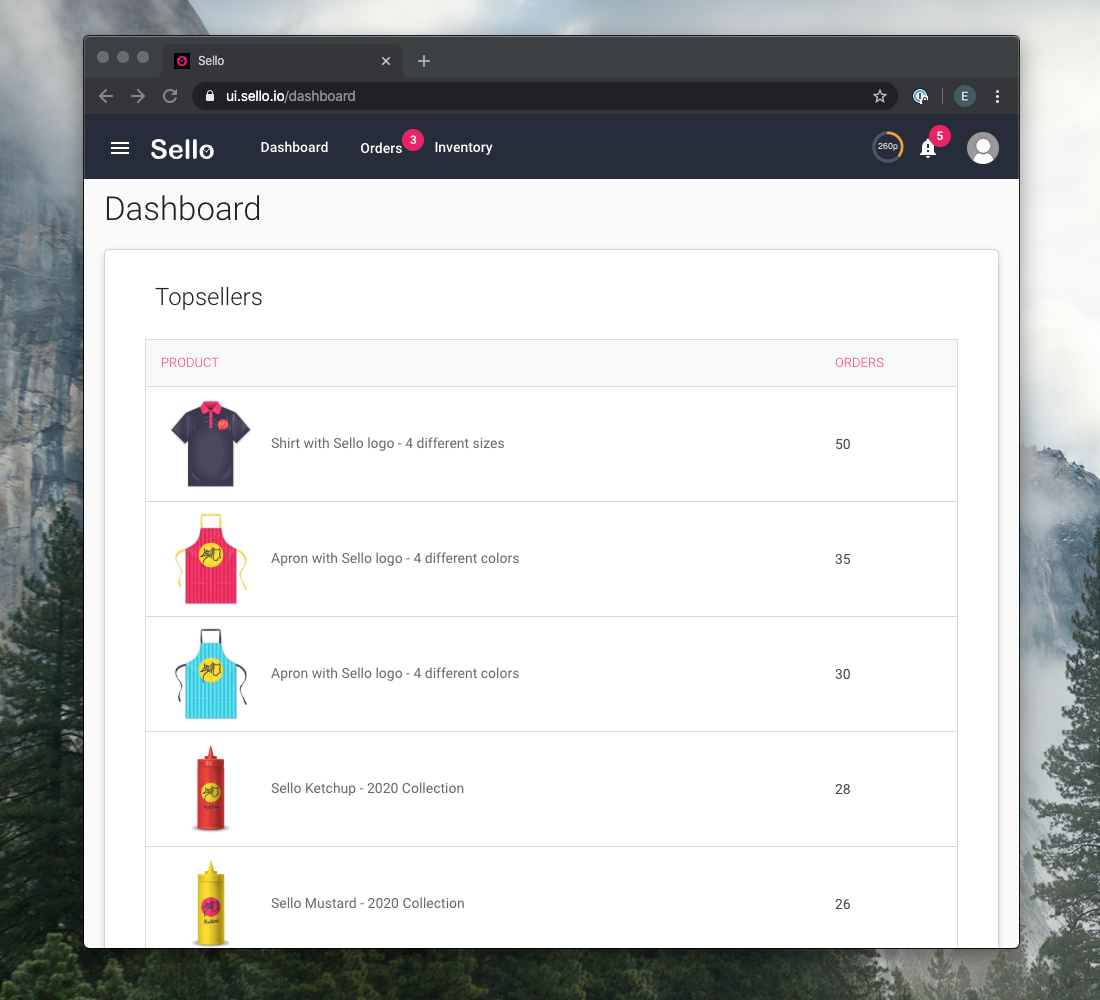Open the 260p circular progress indicator
The image size is (1100, 1000).
[x=887, y=147]
